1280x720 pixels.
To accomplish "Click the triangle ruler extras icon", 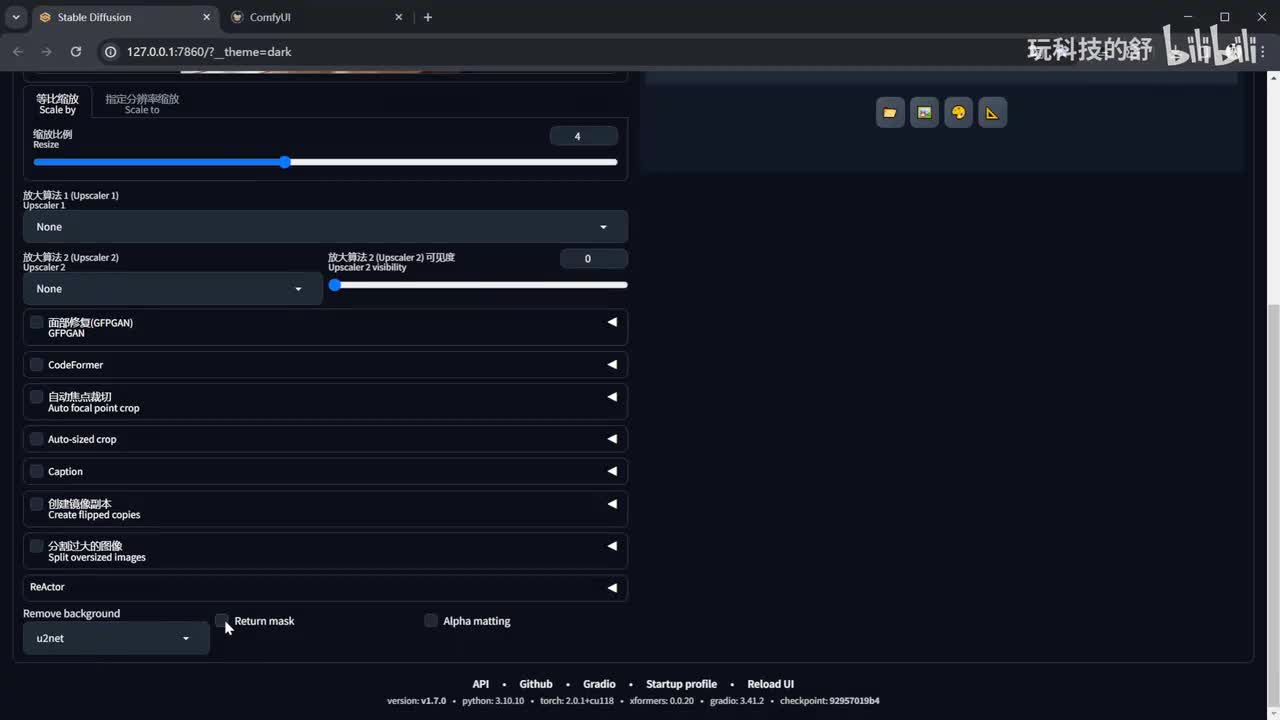I will (992, 113).
